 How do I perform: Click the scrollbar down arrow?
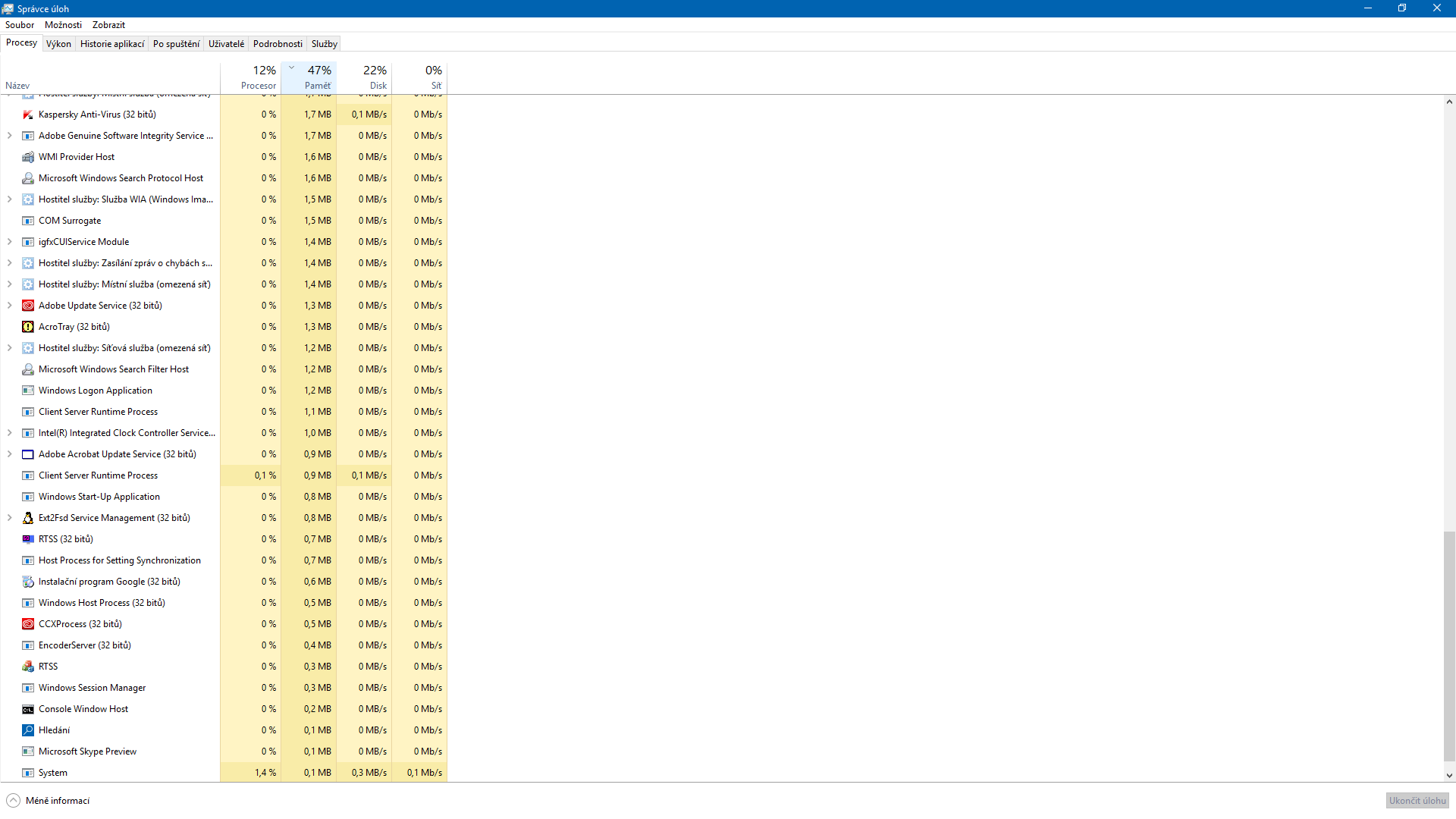(1449, 776)
